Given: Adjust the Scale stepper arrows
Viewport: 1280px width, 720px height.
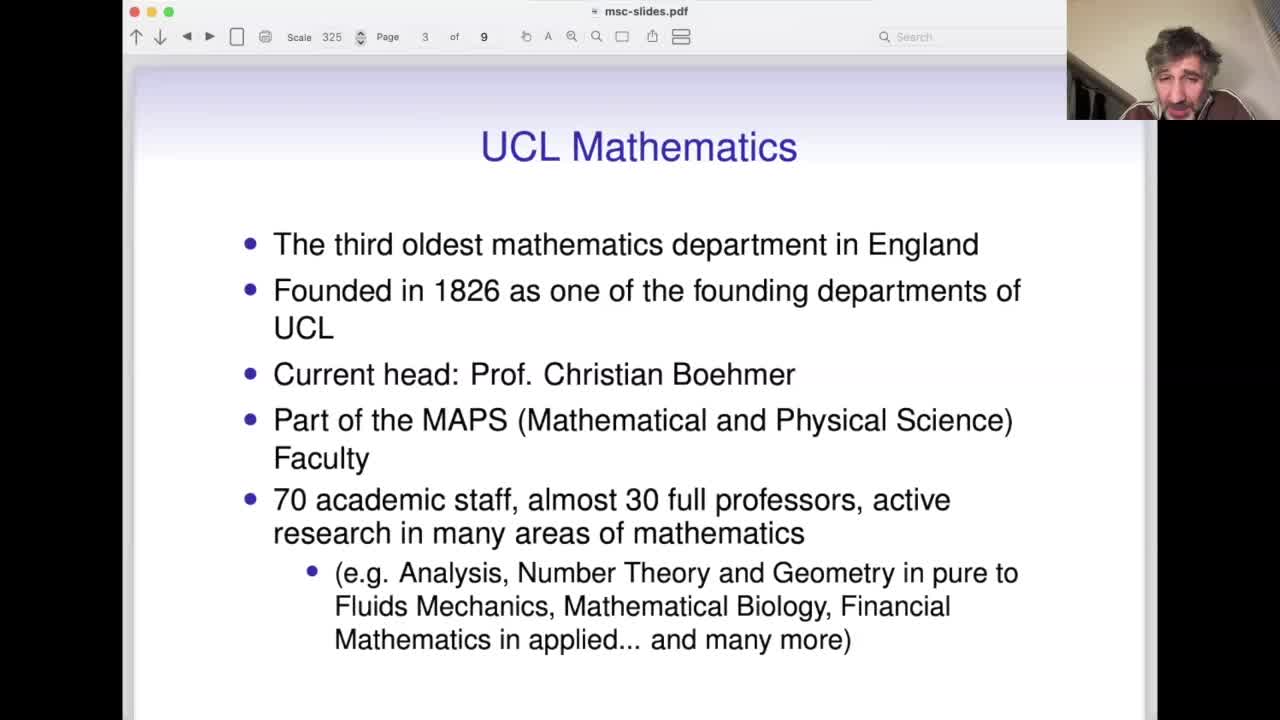Looking at the screenshot, I should tap(360, 37).
